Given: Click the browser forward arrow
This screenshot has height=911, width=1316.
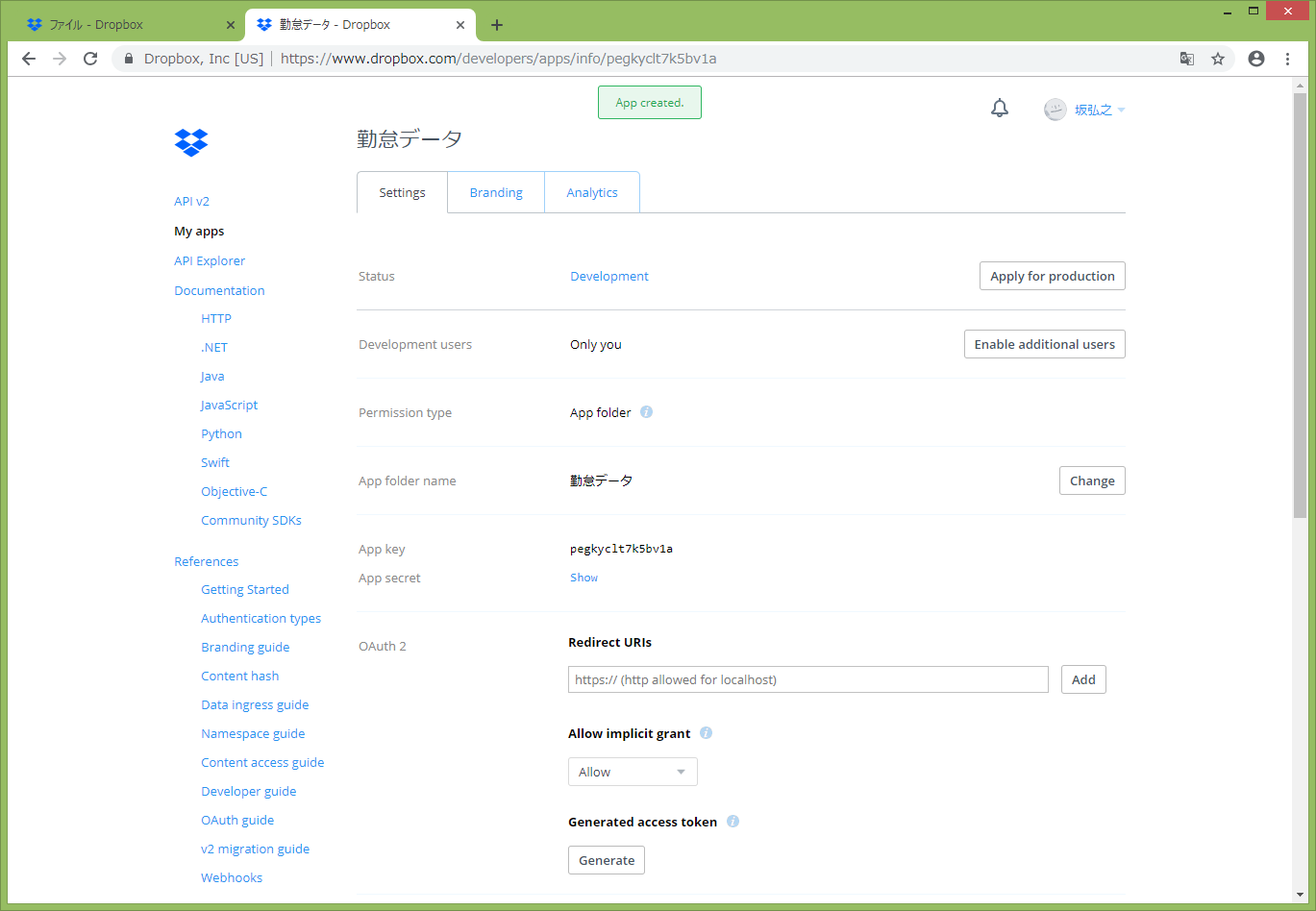Looking at the screenshot, I should [60, 59].
